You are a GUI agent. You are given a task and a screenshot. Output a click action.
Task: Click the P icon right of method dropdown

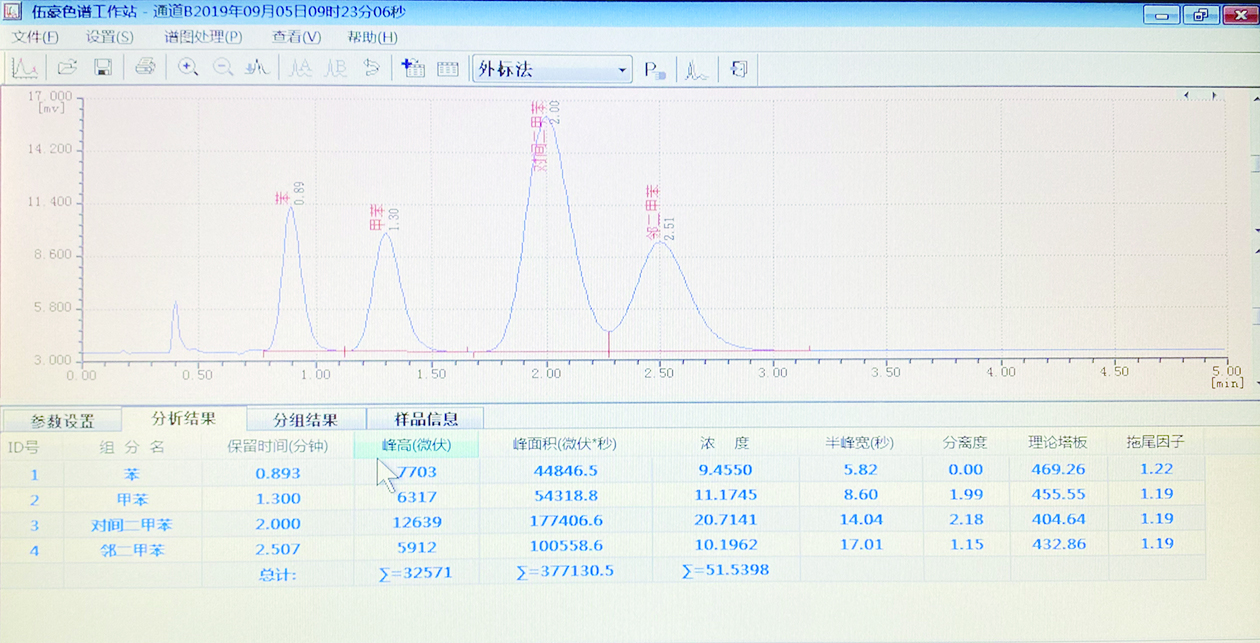click(x=655, y=70)
